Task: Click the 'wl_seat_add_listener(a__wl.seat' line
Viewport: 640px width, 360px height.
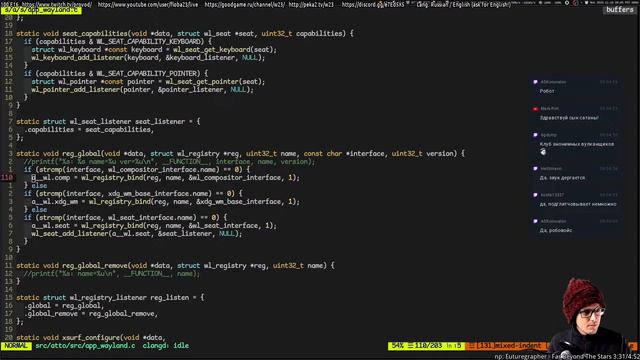Action: click(x=137, y=233)
